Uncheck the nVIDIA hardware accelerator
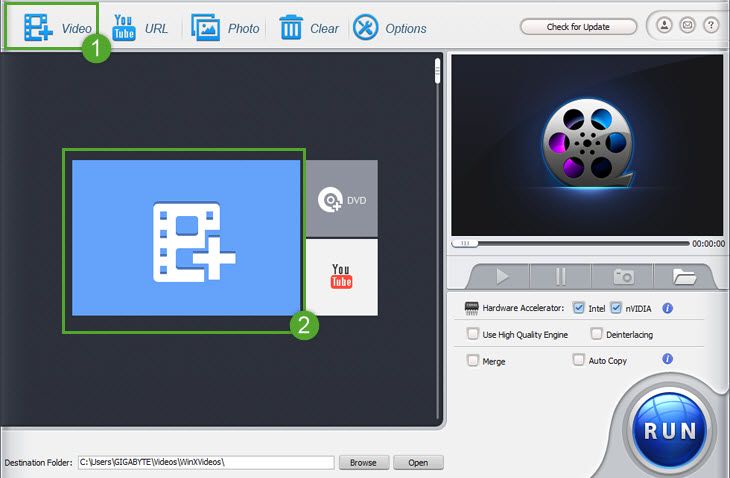Image resolution: width=730 pixels, height=478 pixels. (x=616, y=308)
